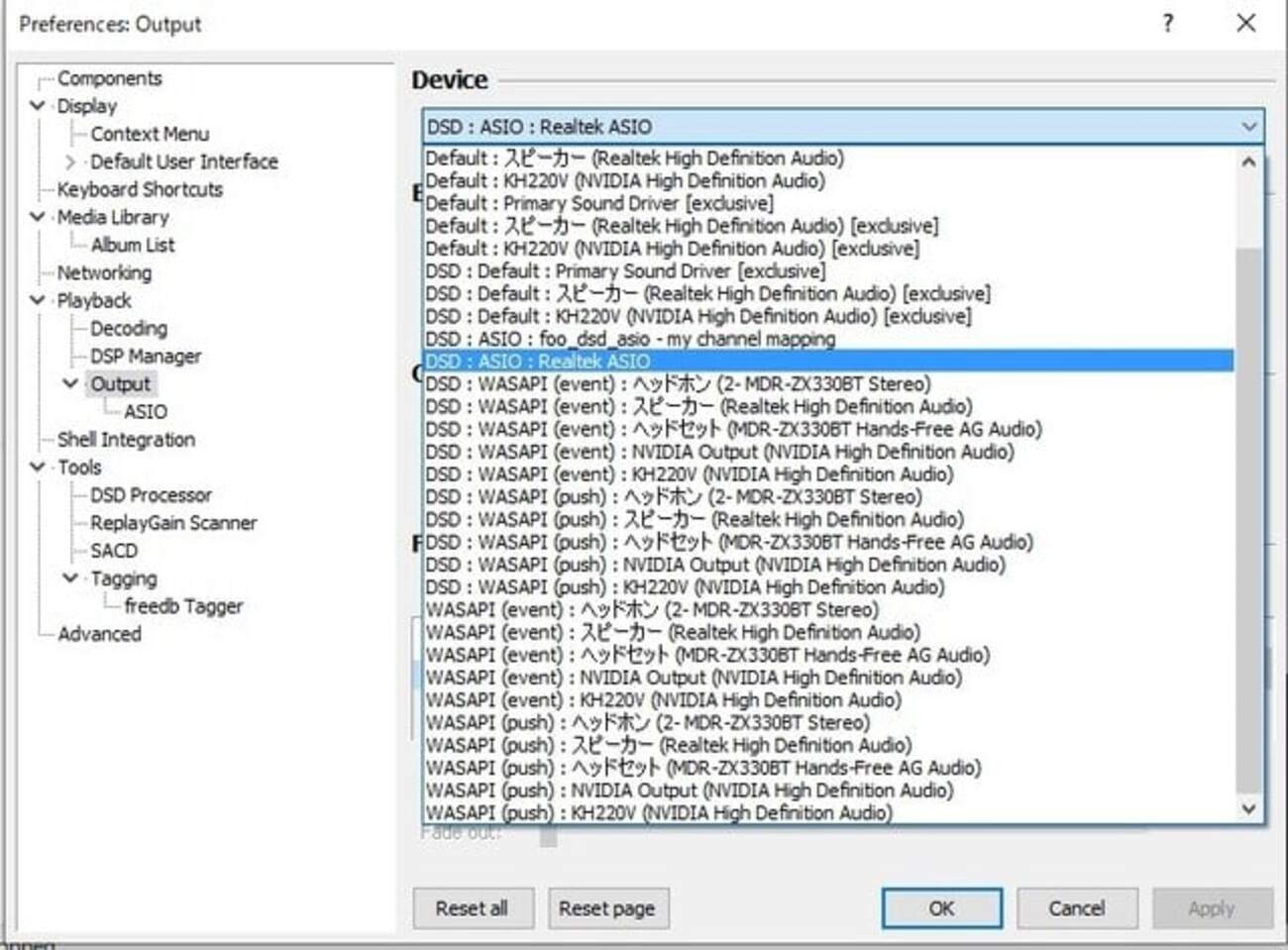1288x950 pixels.
Task: Open the DSP Manager page
Action: (x=146, y=355)
